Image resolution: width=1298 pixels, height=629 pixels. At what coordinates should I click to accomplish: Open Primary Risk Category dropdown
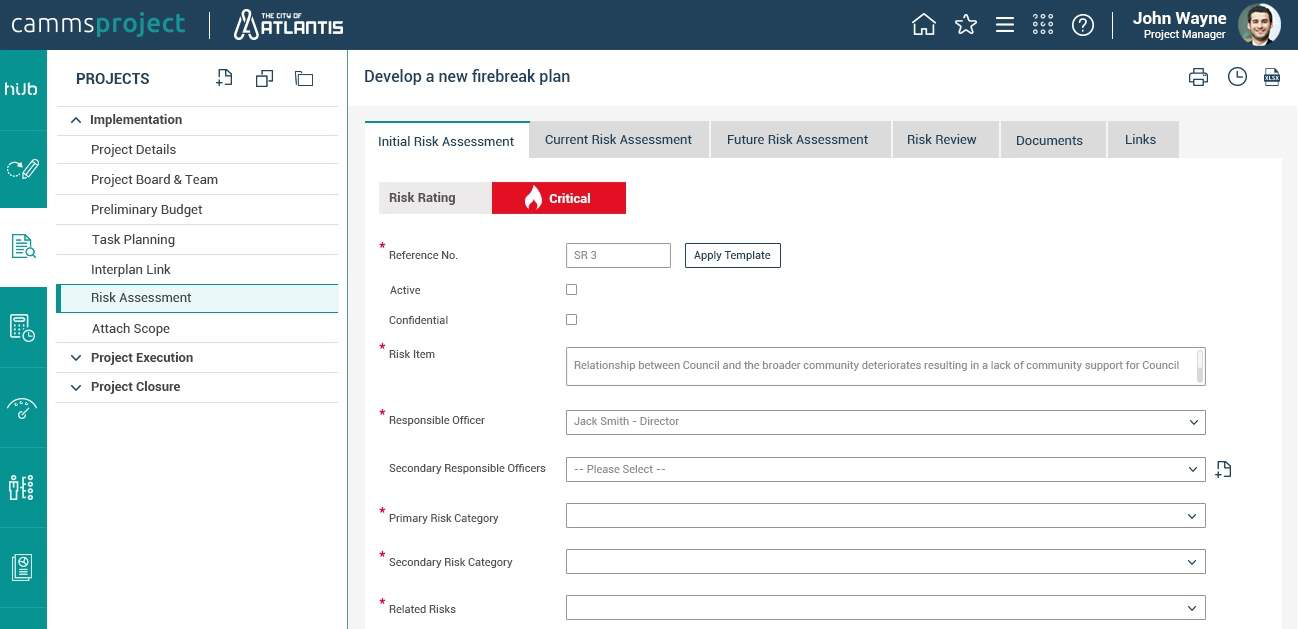[885, 516]
